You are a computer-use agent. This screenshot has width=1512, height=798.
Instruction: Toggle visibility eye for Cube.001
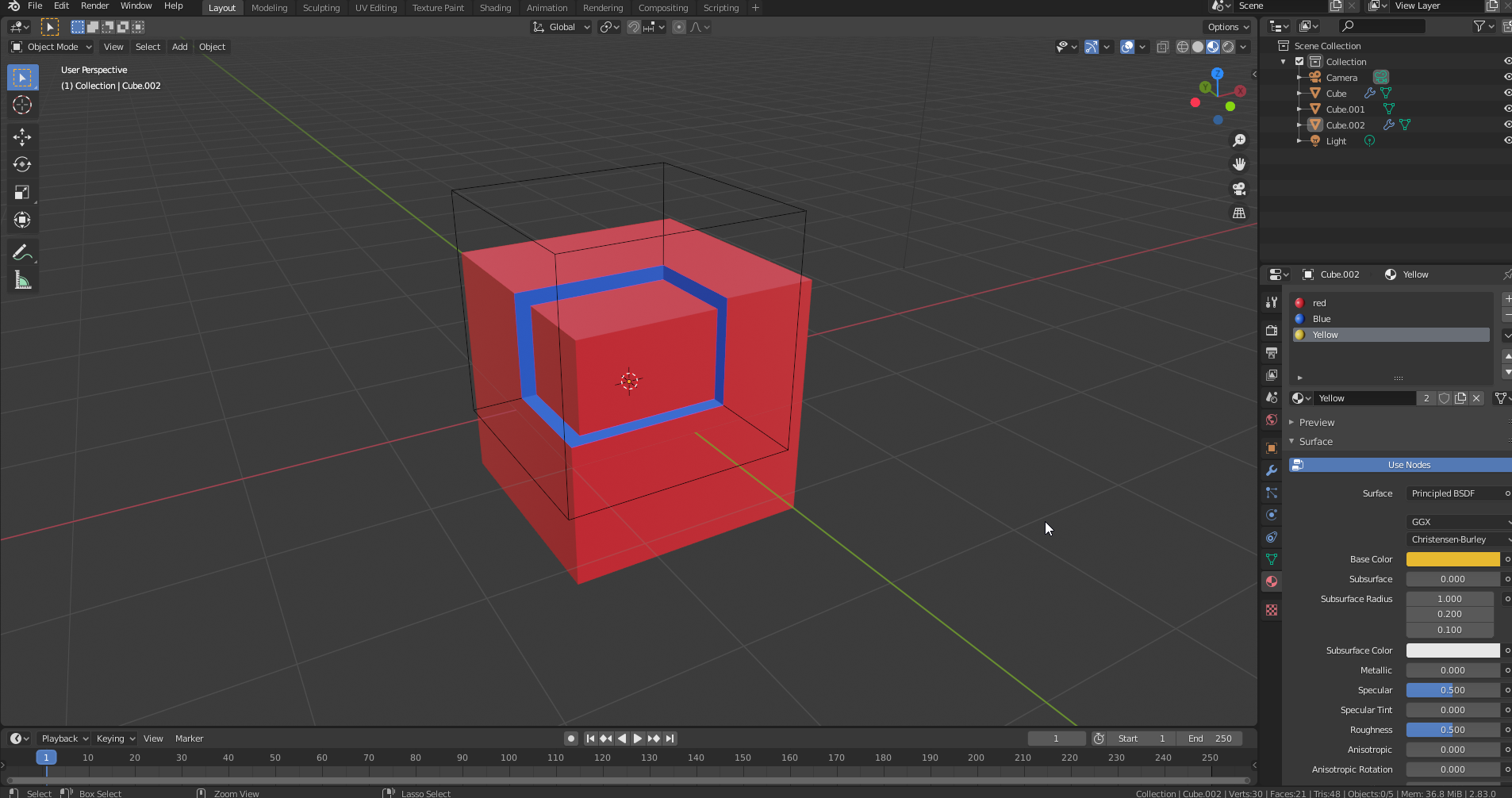click(1507, 109)
